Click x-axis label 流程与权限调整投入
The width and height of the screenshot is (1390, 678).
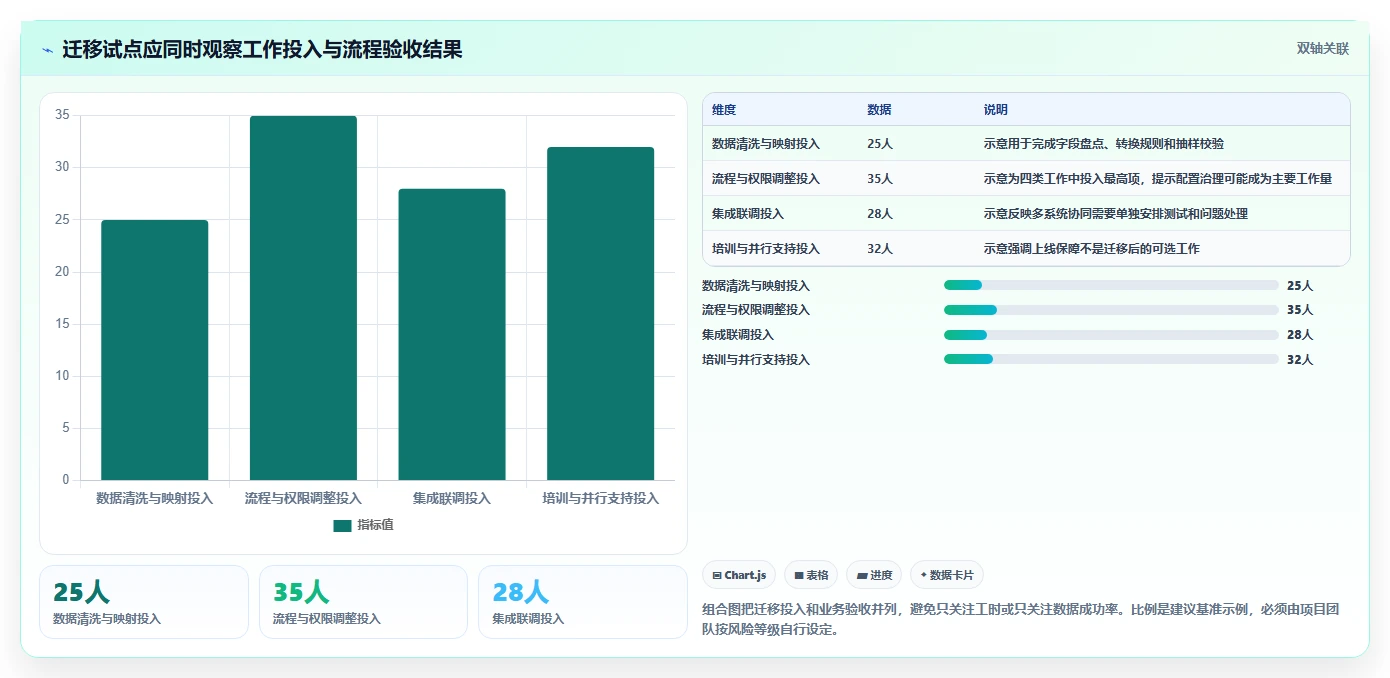click(303, 498)
